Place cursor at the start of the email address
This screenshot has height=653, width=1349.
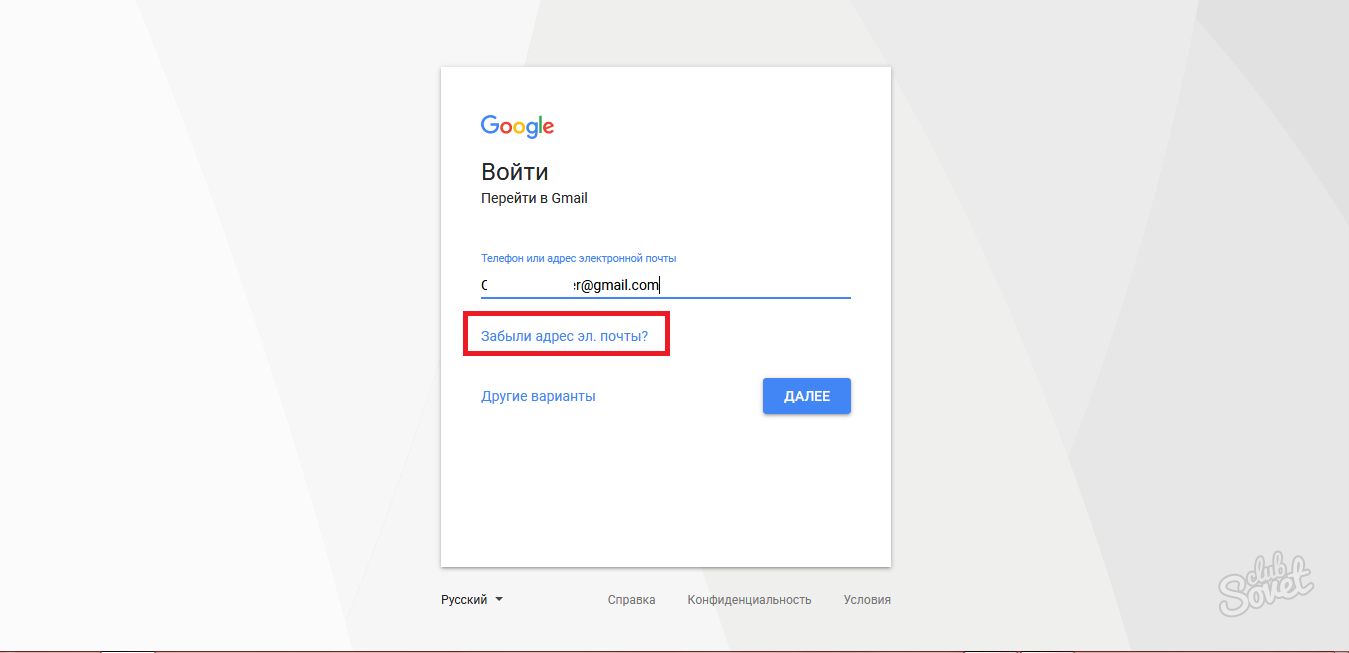click(x=482, y=285)
